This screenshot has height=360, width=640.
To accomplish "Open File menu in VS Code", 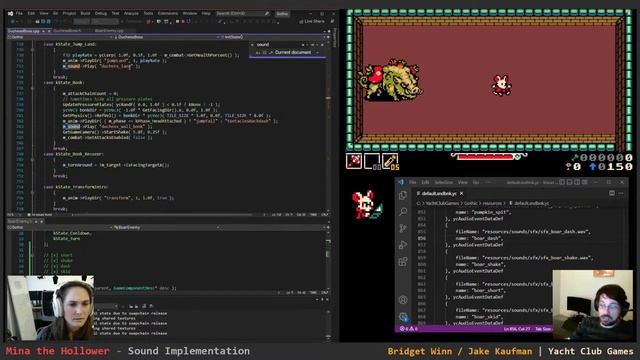I will point(413,182).
